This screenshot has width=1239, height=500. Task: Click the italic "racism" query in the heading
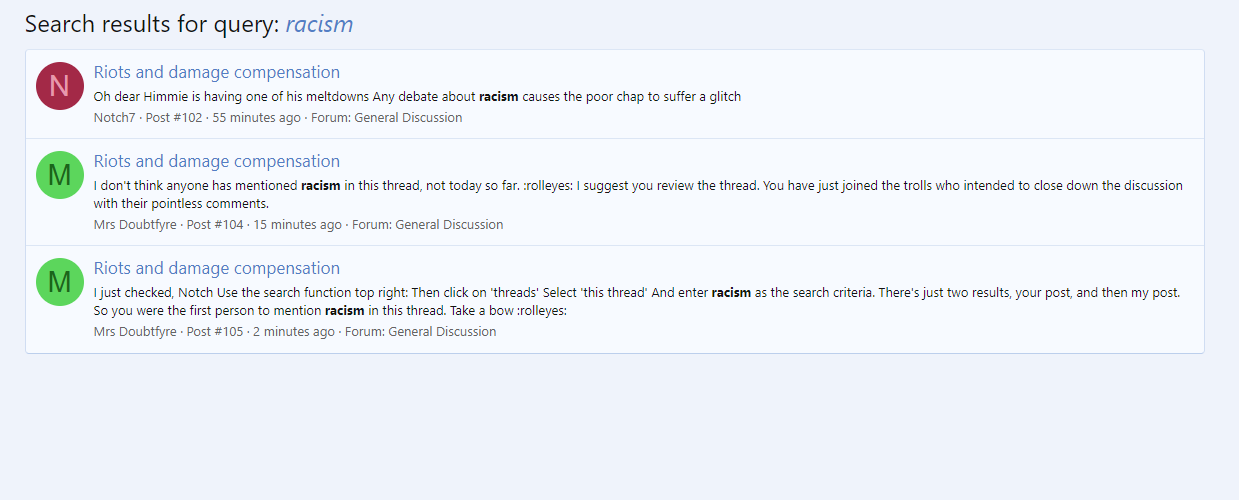click(319, 24)
